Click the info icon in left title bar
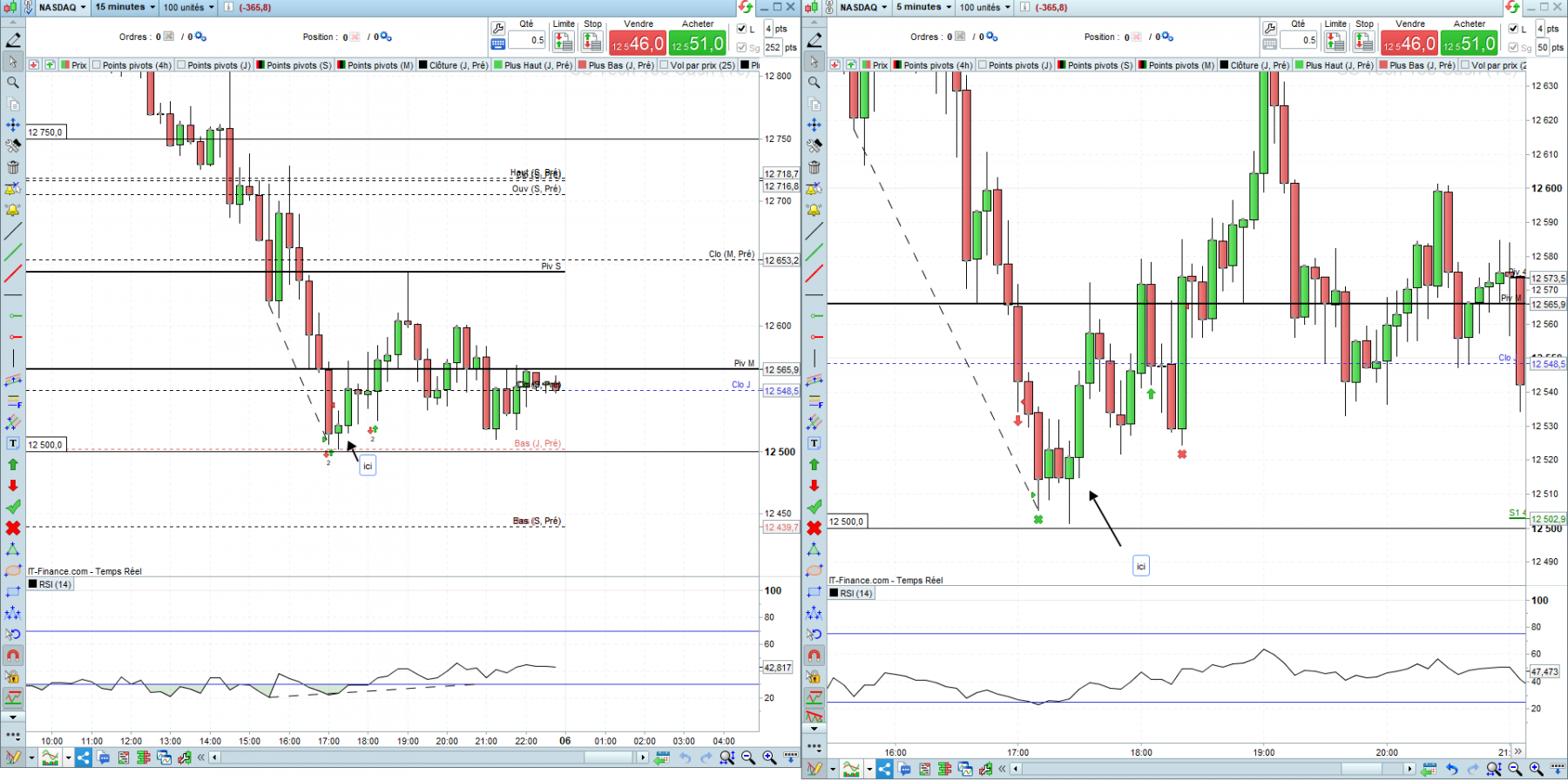 tap(228, 7)
